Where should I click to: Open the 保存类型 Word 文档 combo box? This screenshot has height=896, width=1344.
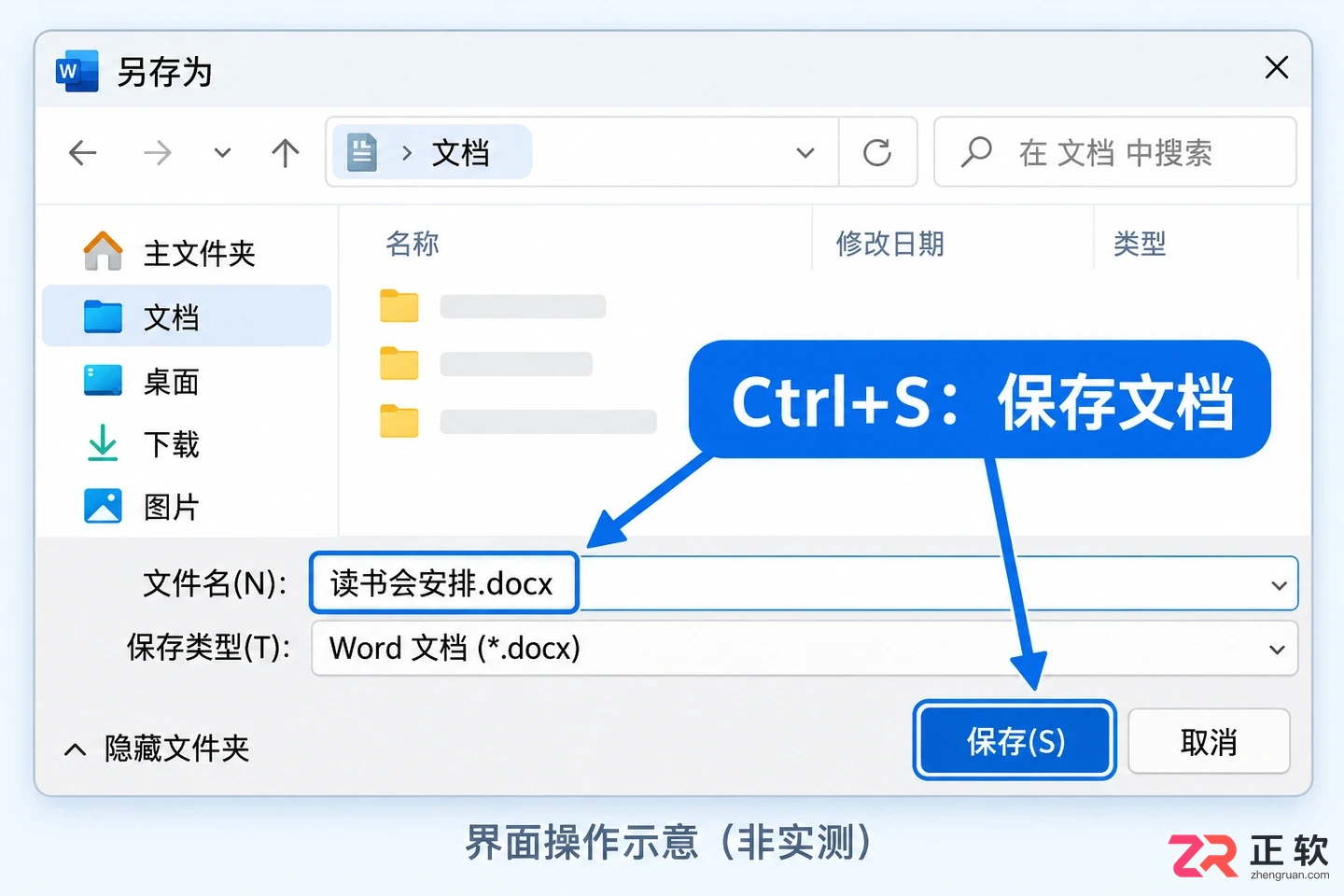click(x=805, y=648)
